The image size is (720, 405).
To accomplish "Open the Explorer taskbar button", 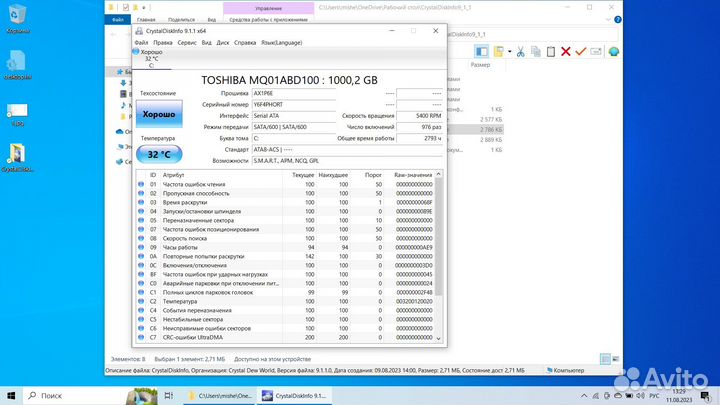I will pos(220,395).
